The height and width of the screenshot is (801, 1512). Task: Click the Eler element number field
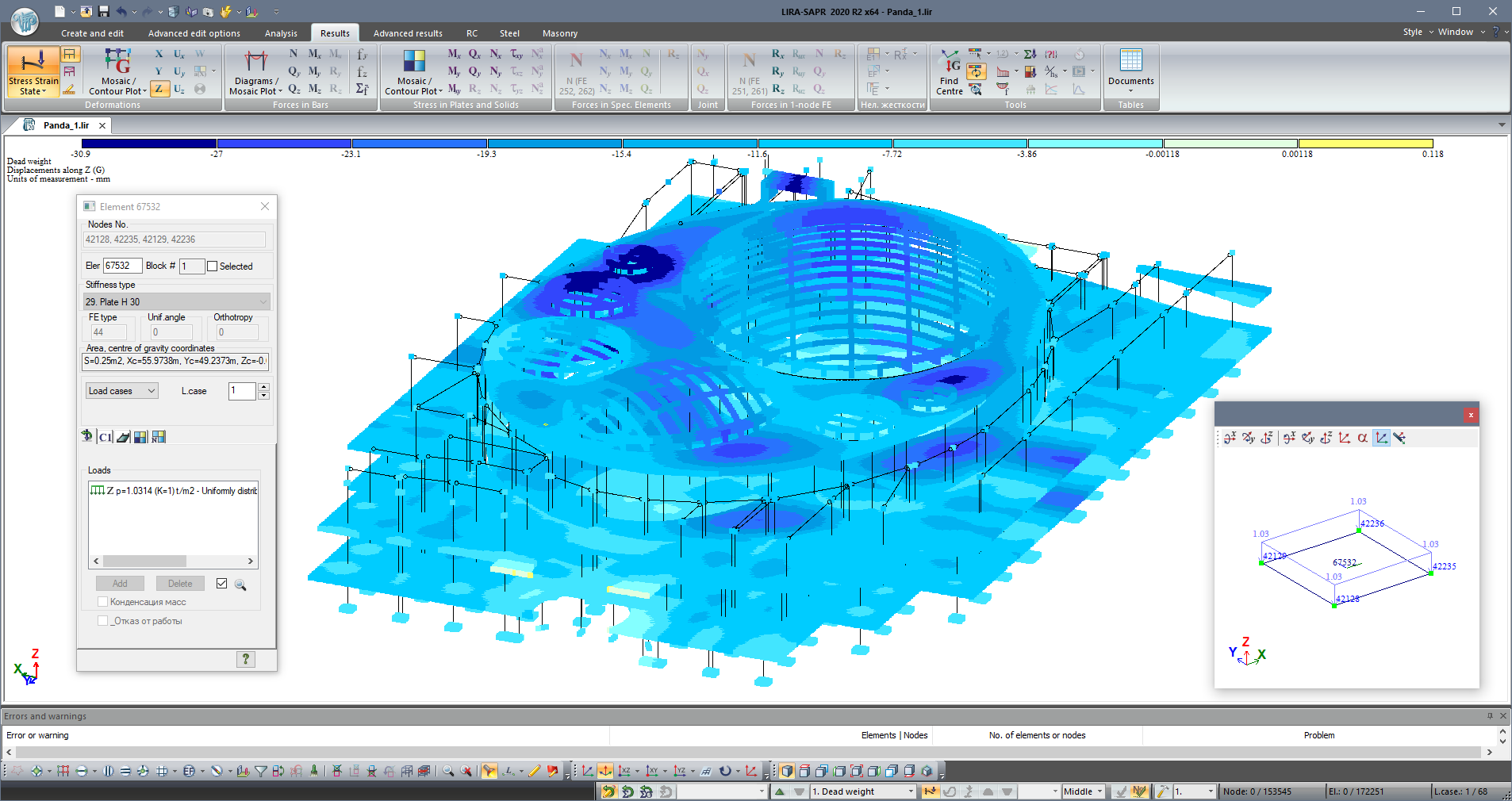point(122,266)
